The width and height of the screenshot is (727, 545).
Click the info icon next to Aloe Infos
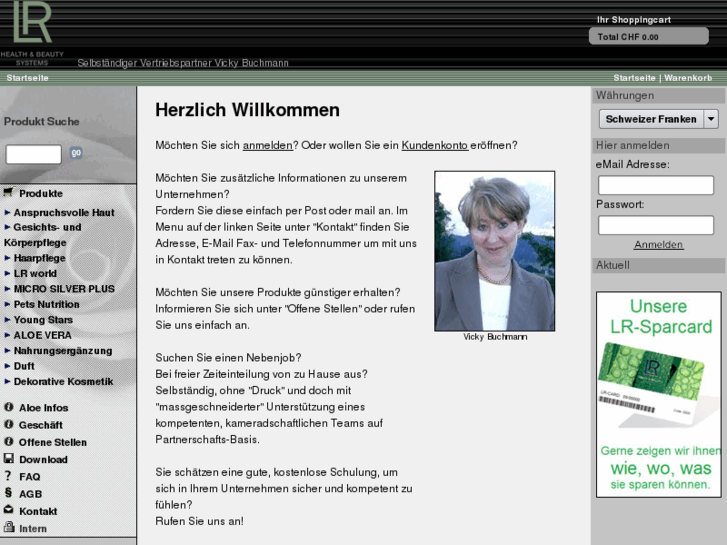8,407
